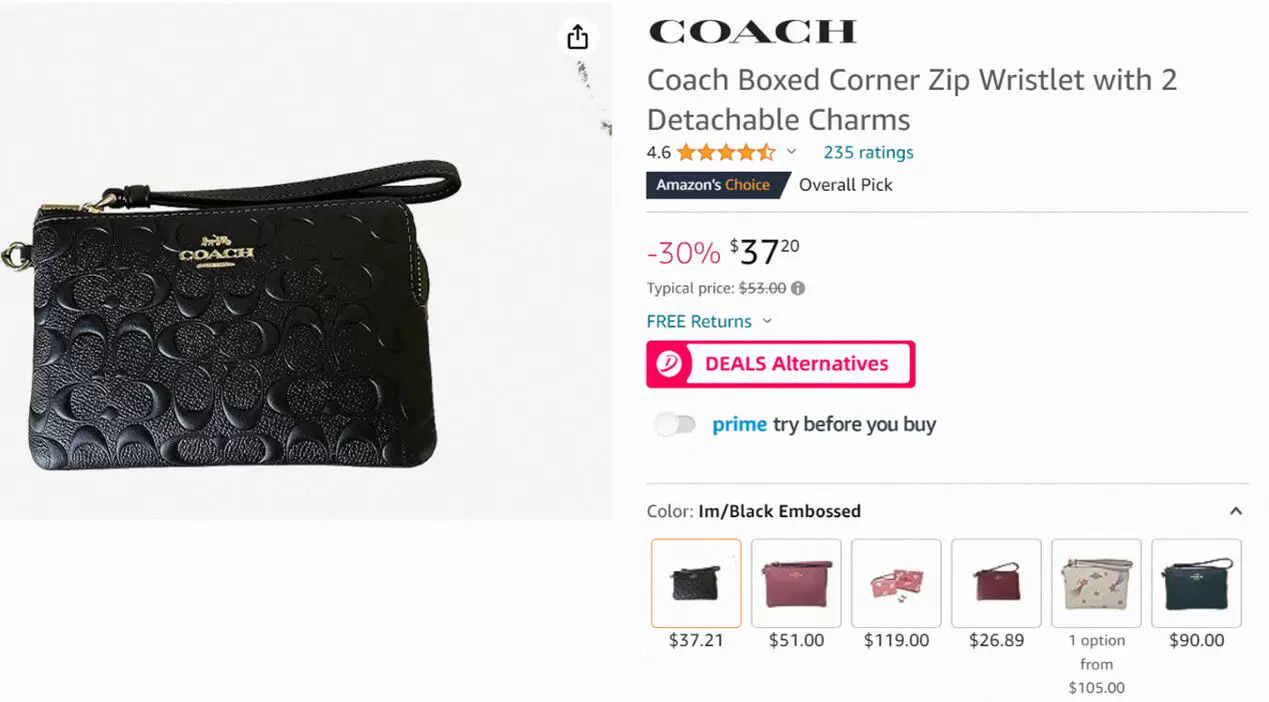Expand the FREE Returns dropdown
This screenshot has width=1269, height=702.
pyautogui.click(x=767, y=322)
